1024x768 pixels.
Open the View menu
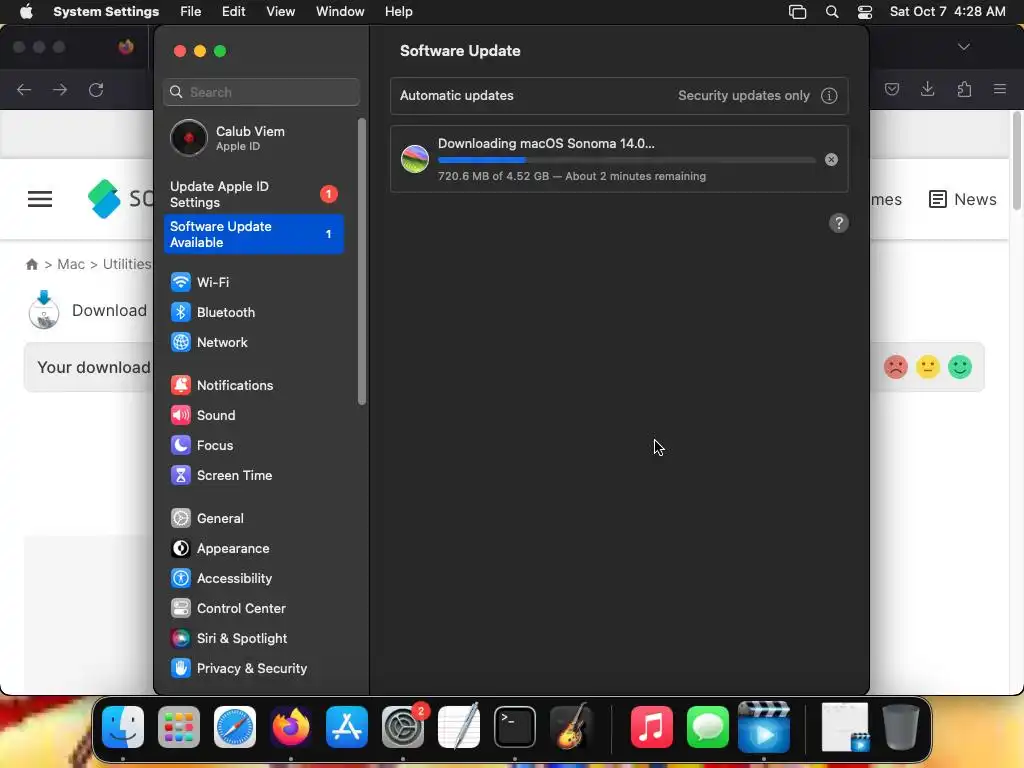coord(280,12)
